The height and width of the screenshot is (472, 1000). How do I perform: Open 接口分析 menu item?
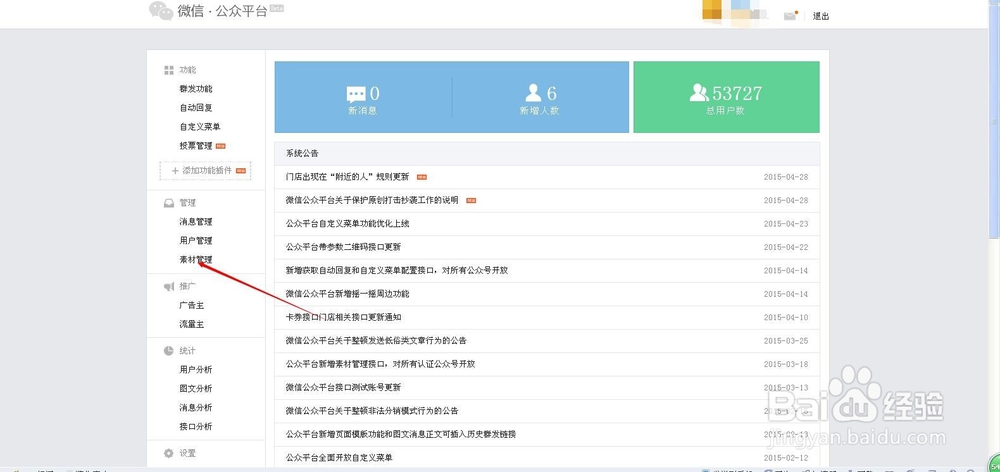(x=196, y=427)
